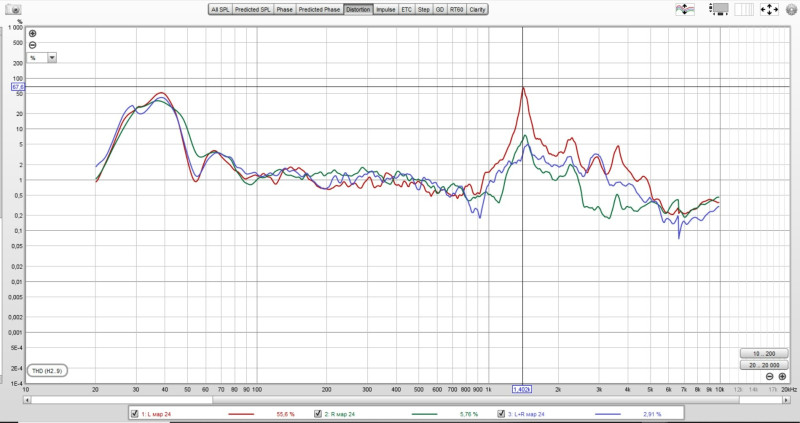Switch to Predicted SPL tab

(253, 9)
